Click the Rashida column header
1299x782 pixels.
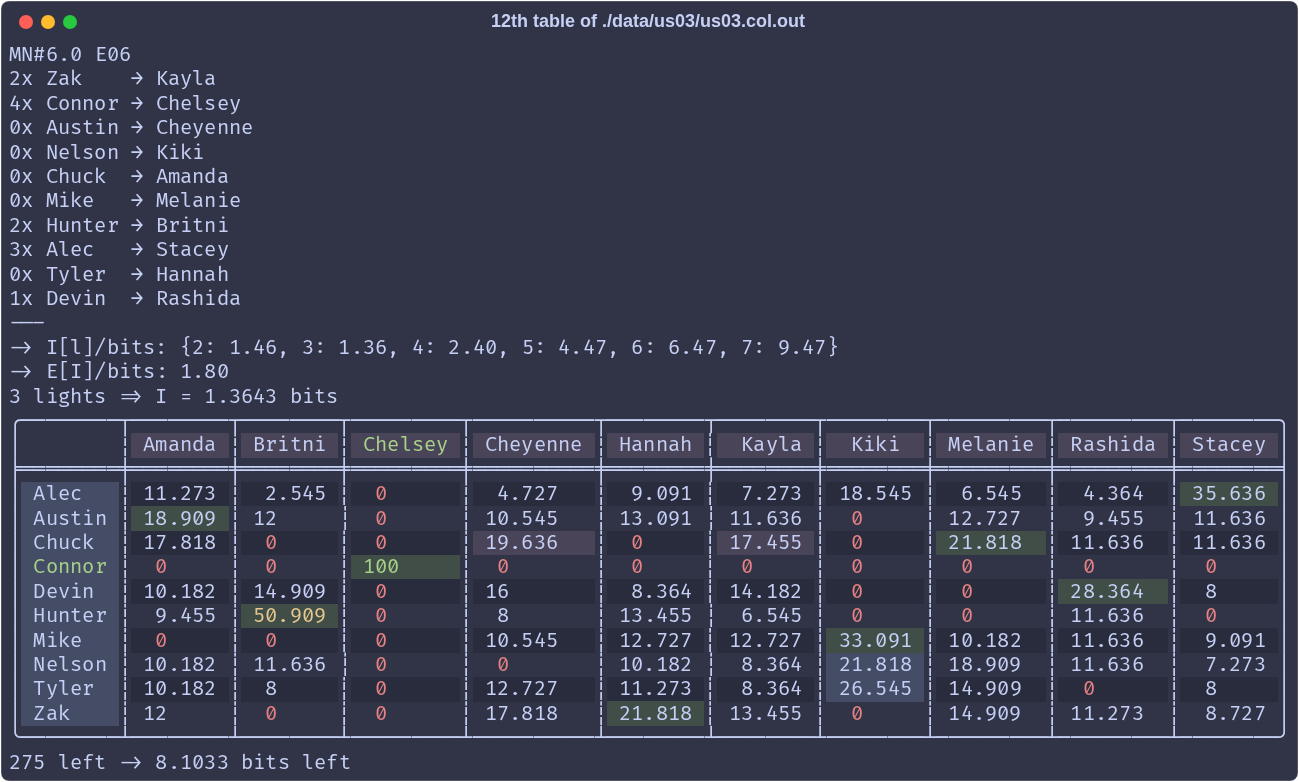pos(1113,445)
